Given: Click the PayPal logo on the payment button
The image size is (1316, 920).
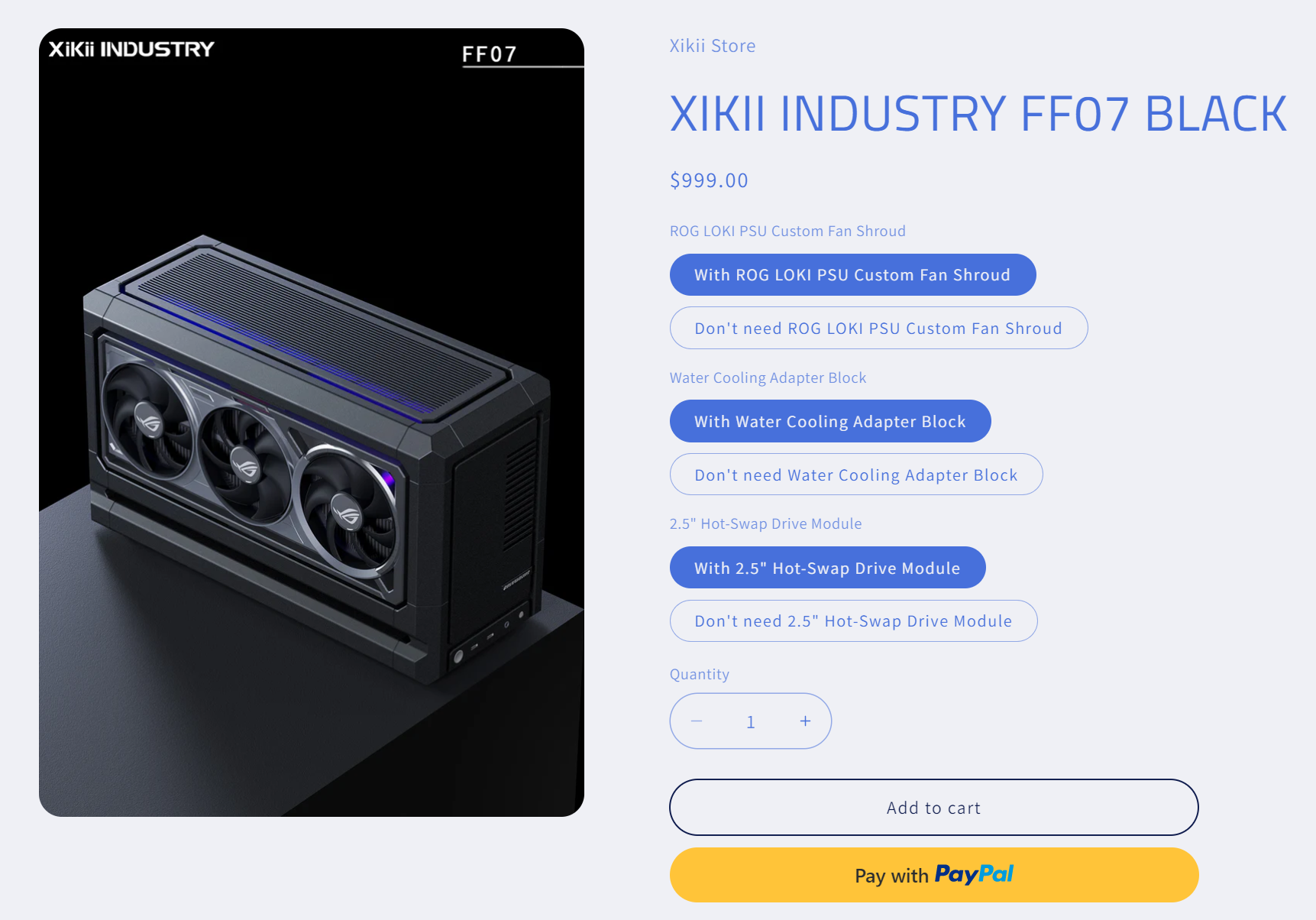Looking at the screenshot, I should tap(974, 874).
